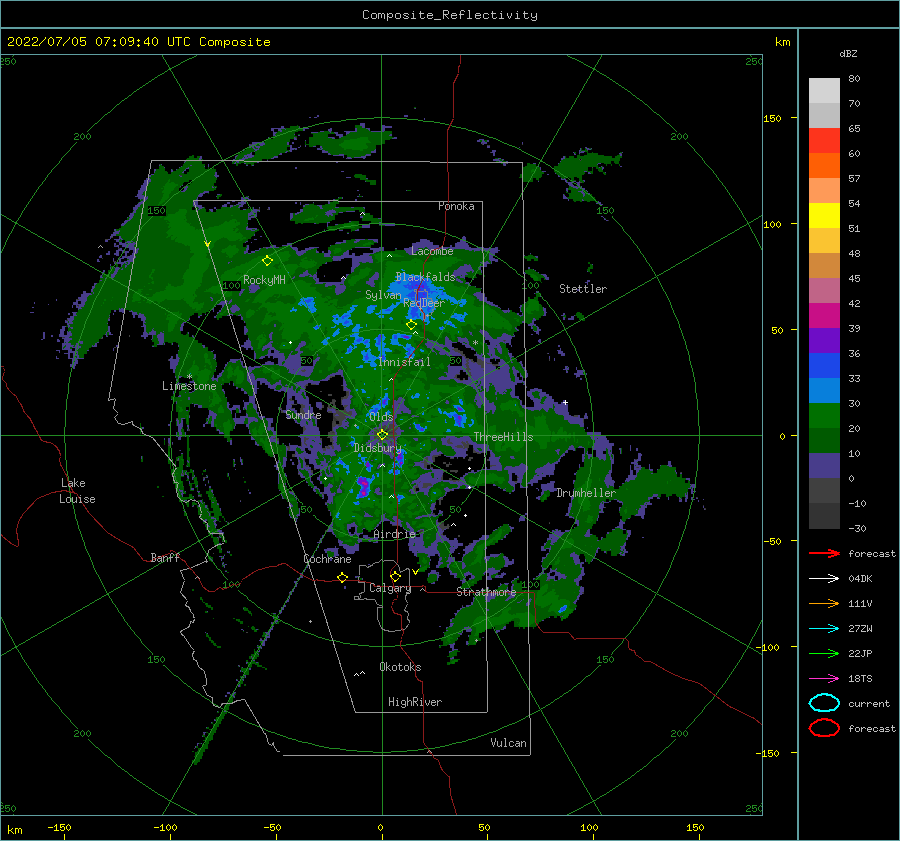The image size is (900, 841).
Task: Click the cyan 'current' ellipse legend icon
Action: click(x=824, y=703)
